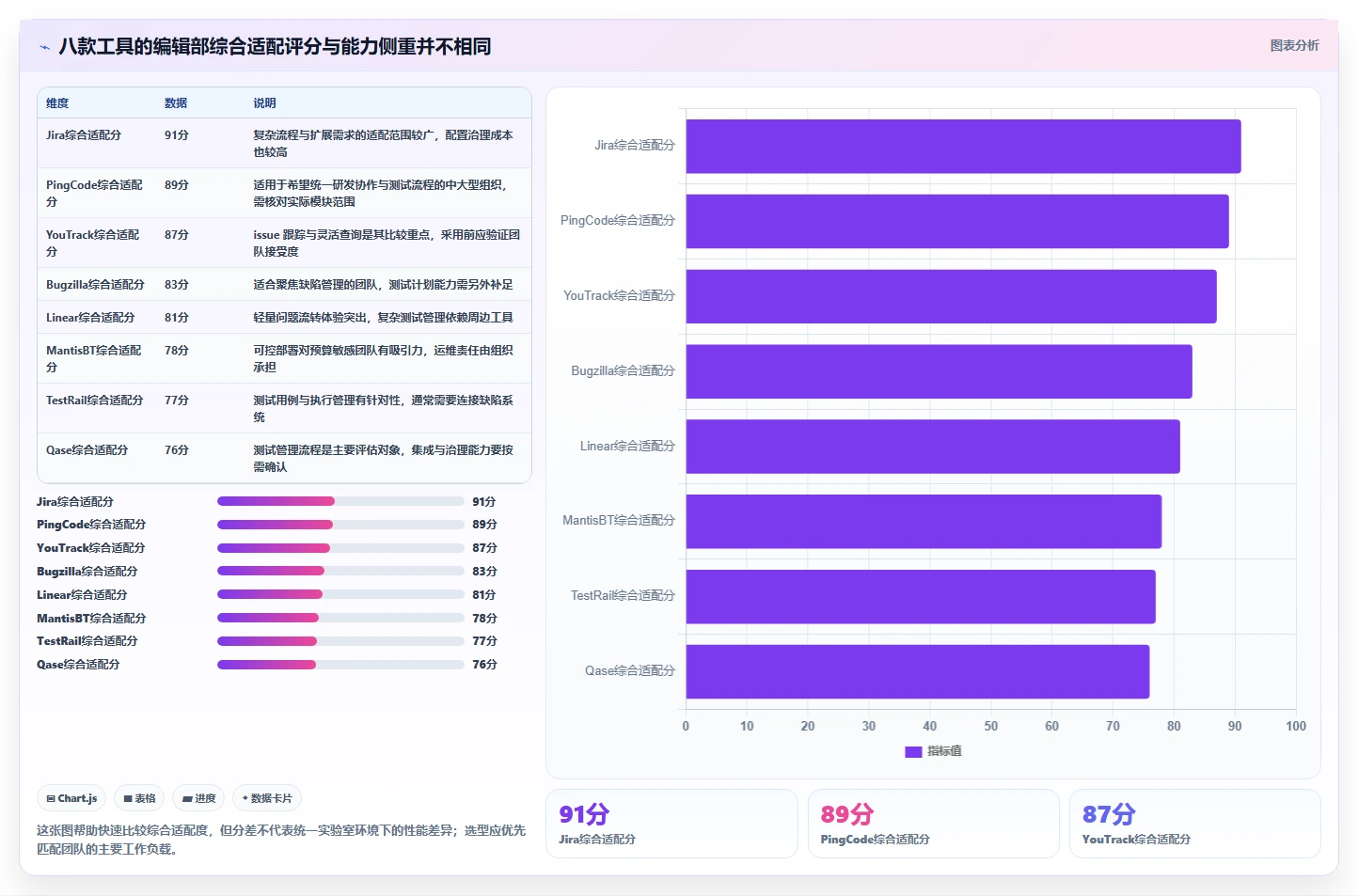Click the Linear综合适配分 progress bar

pos(340,594)
